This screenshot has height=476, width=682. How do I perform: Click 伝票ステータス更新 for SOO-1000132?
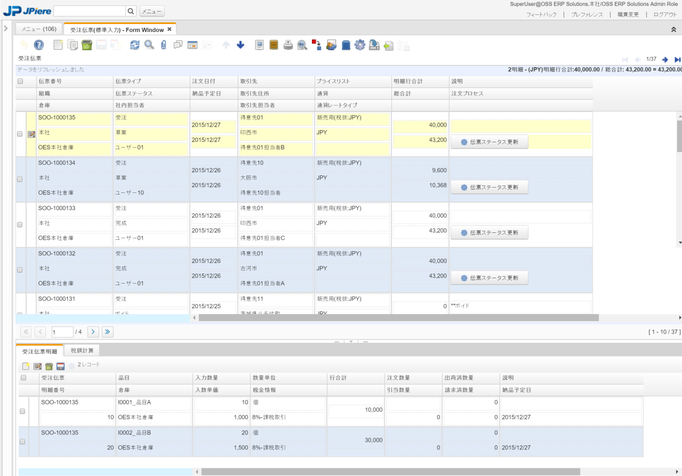coord(490,278)
